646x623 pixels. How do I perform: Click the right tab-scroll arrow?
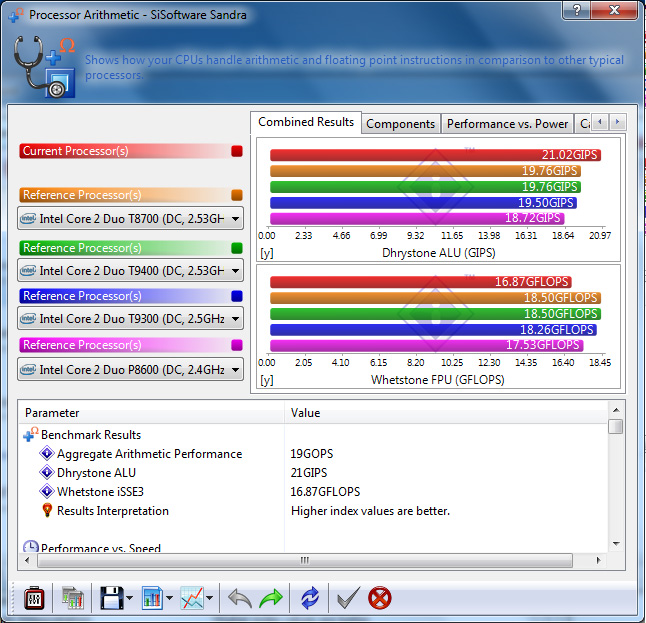click(617, 122)
